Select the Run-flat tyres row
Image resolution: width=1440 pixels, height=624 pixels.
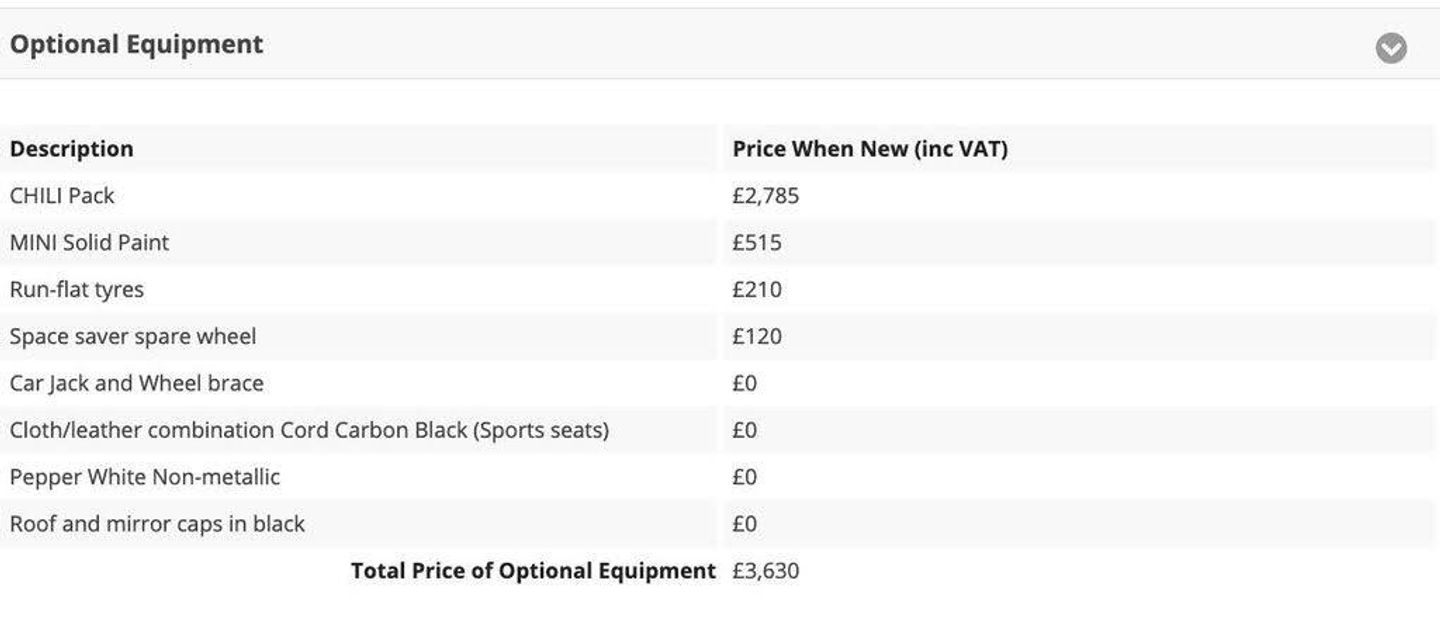pyautogui.click(x=77, y=290)
